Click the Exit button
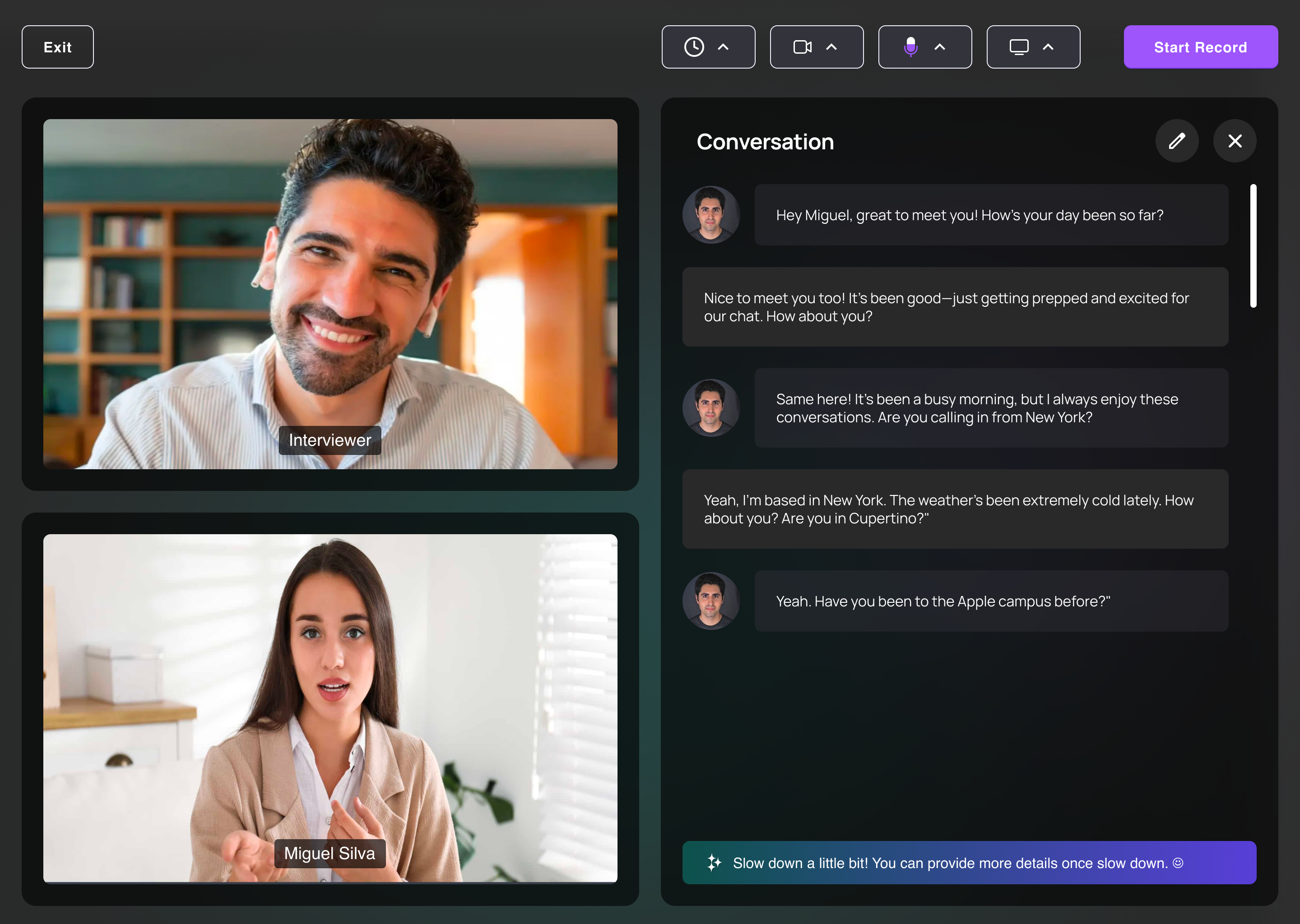 point(57,47)
